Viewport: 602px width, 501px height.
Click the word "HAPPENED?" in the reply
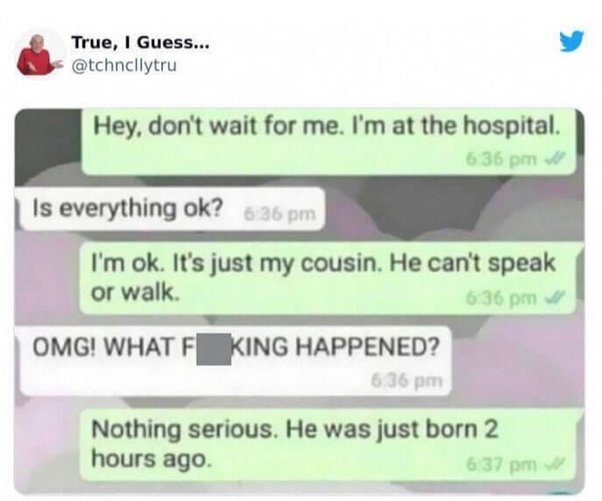coord(367,346)
